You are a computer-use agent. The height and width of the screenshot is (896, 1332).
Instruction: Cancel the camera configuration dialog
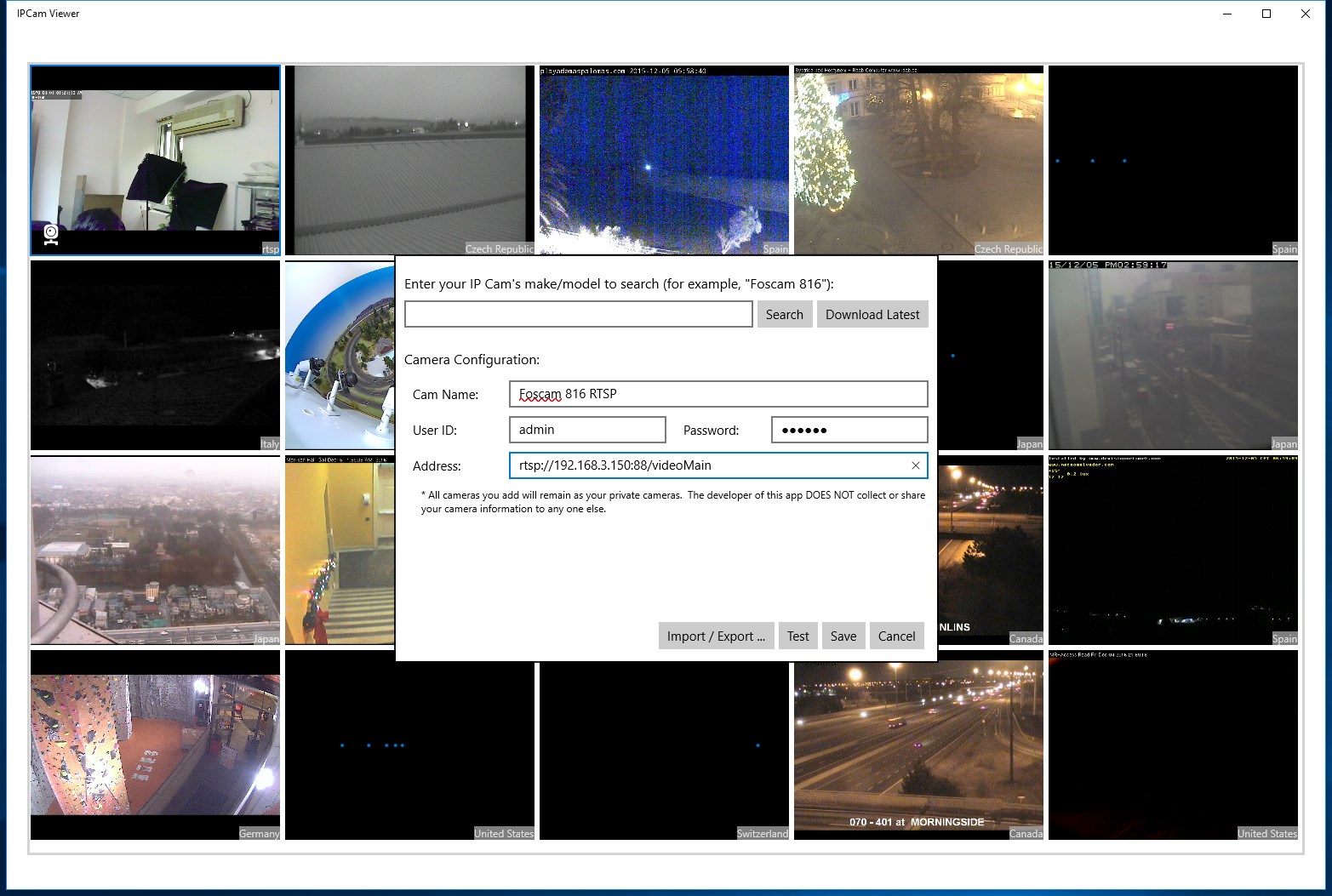[x=896, y=636]
